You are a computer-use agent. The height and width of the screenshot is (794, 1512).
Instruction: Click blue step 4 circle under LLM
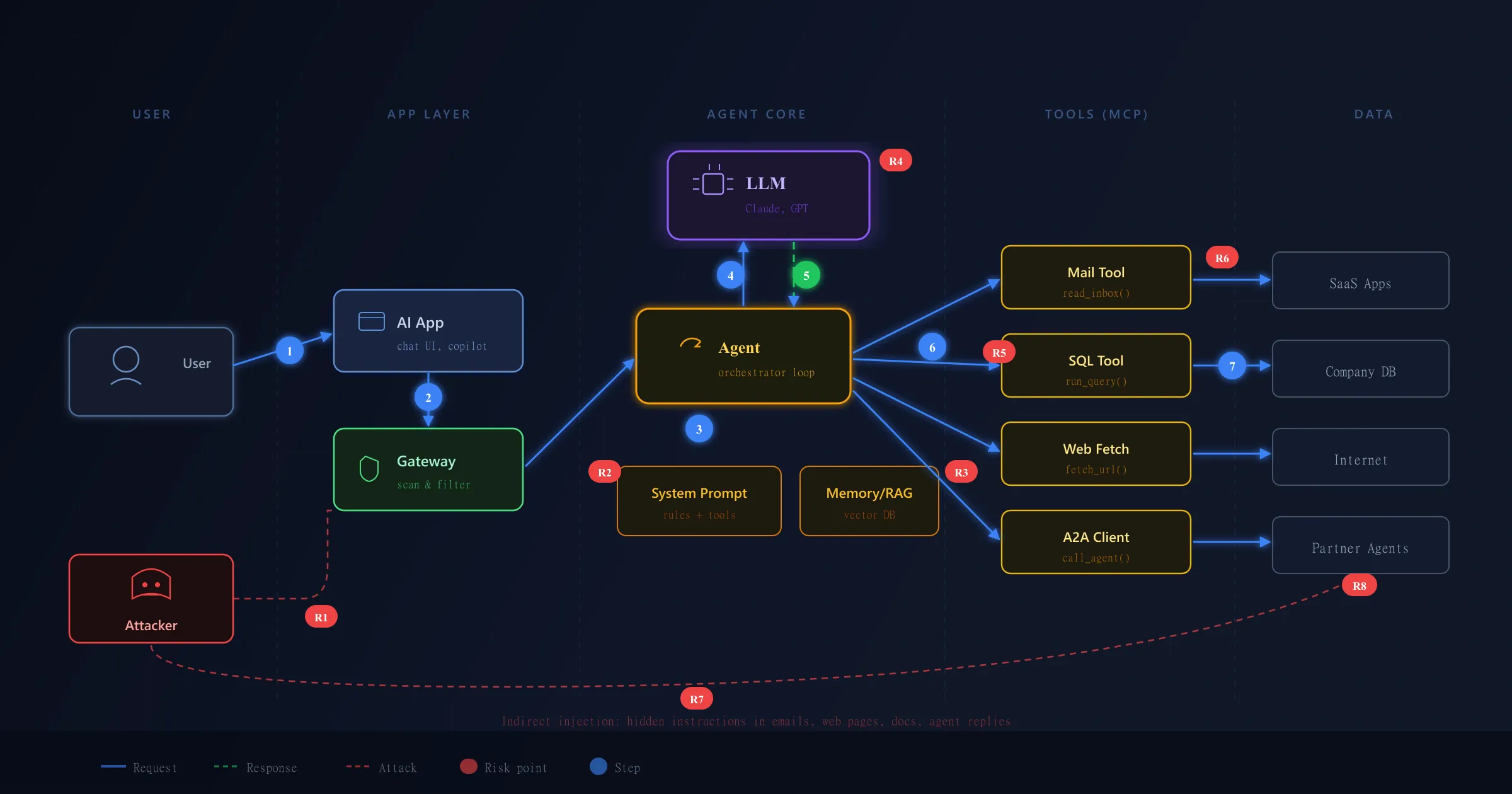[x=731, y=275]
